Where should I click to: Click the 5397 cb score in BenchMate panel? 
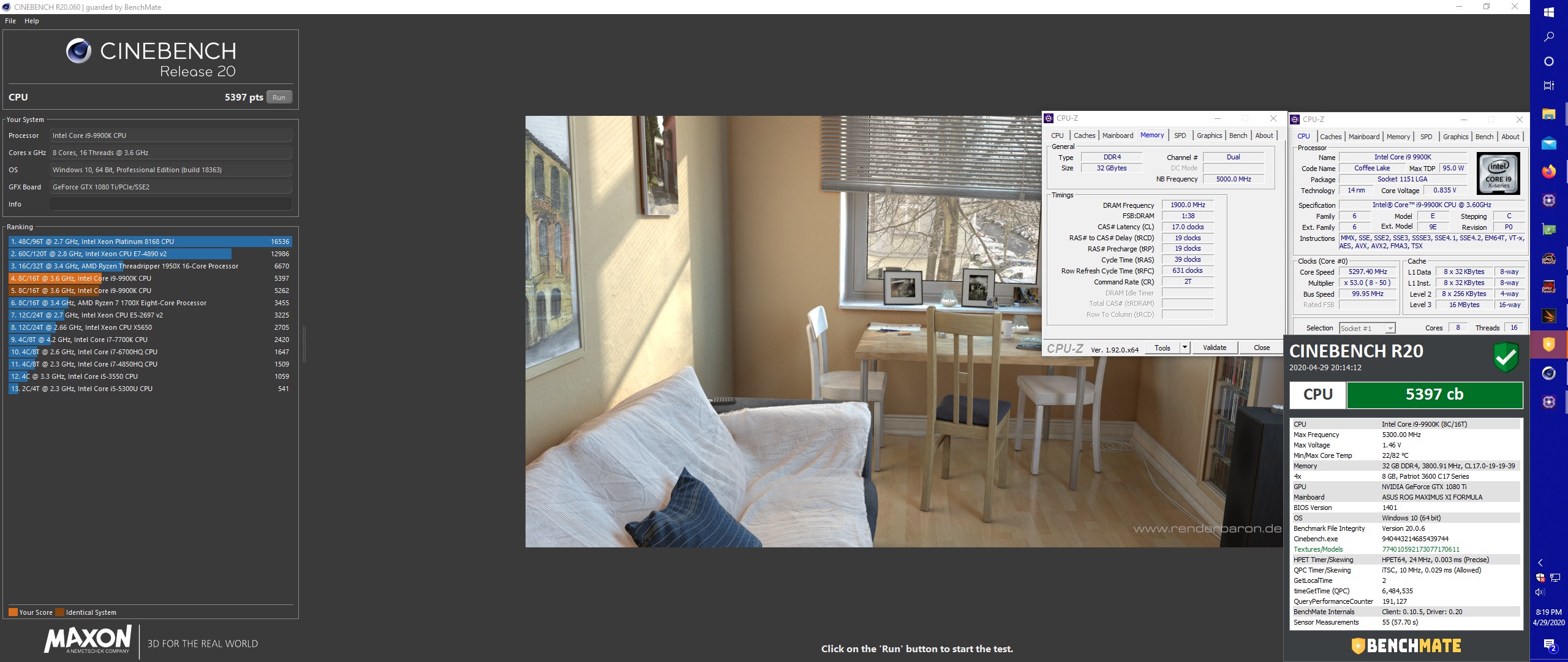[x=1434, y=394]
